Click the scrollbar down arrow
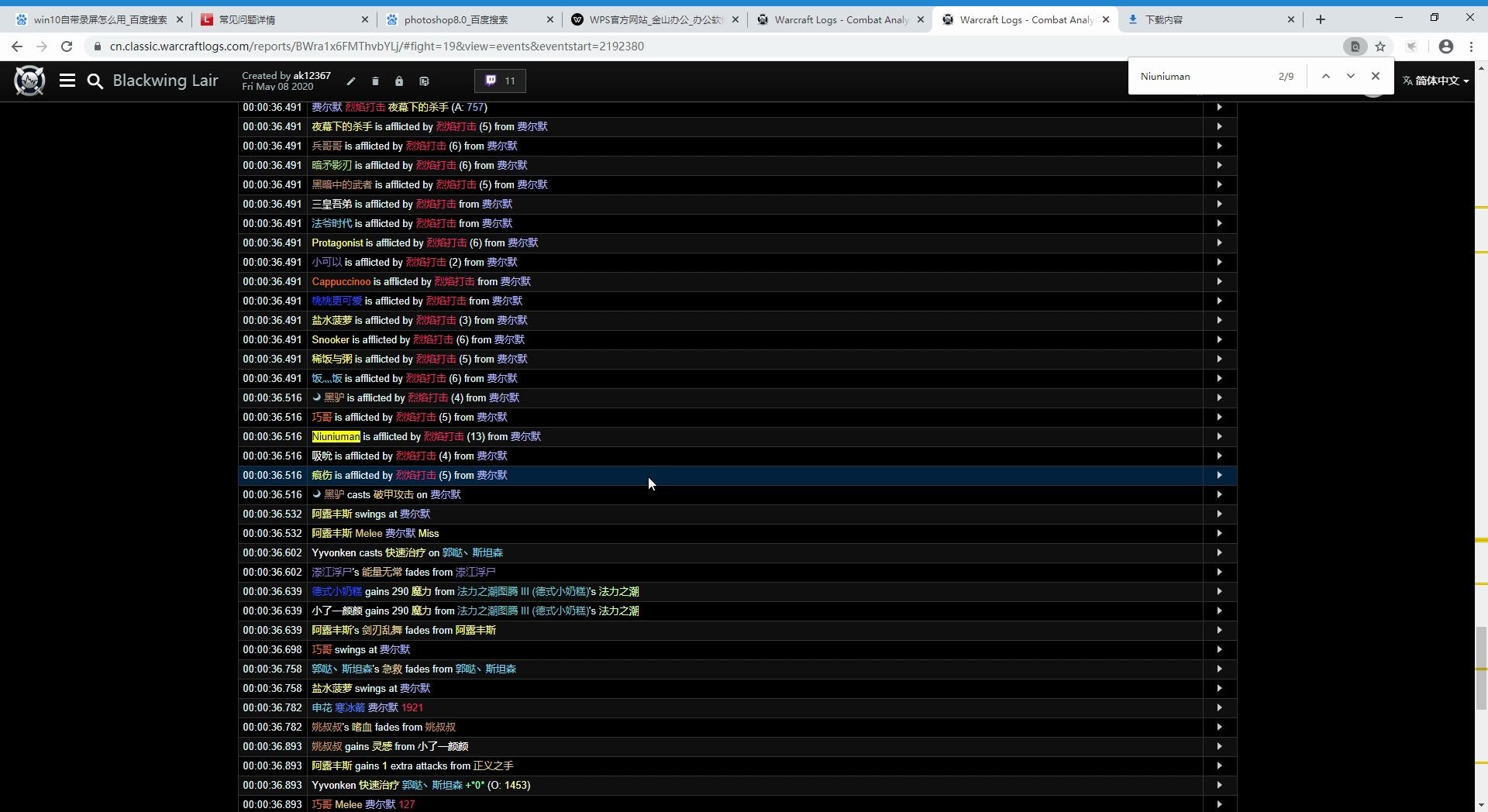This screenshot has width=1488, height=812. [x=1481, y=805]
